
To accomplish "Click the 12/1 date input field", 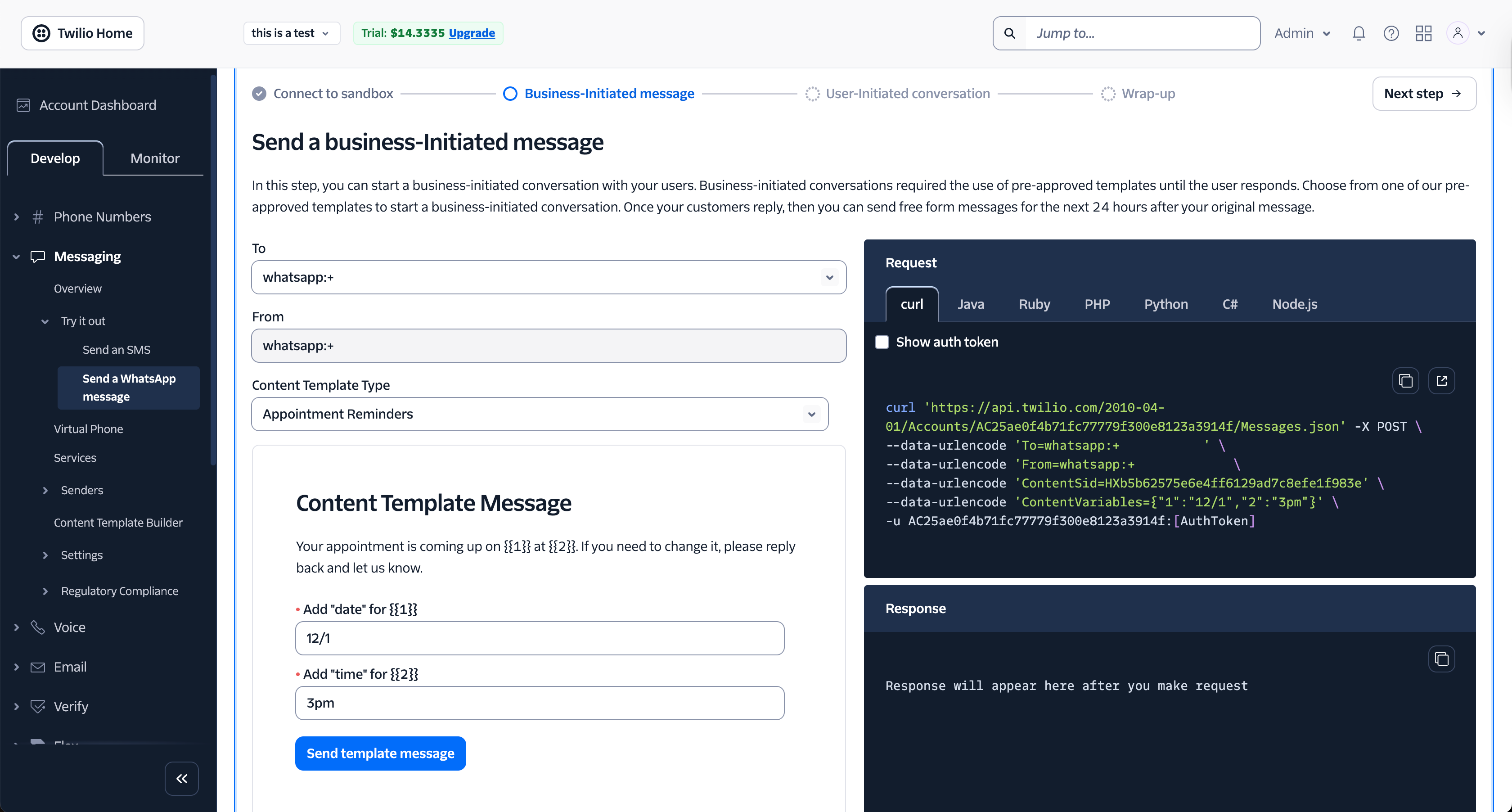I will (540, 638).
